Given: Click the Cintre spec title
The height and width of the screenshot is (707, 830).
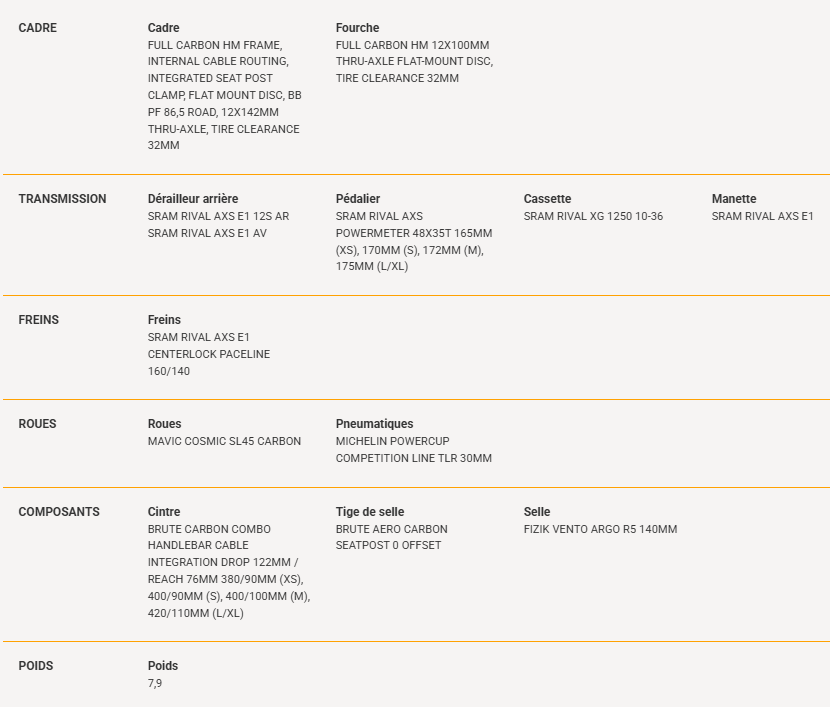Looking at the screenshot, I should point(164,512).
